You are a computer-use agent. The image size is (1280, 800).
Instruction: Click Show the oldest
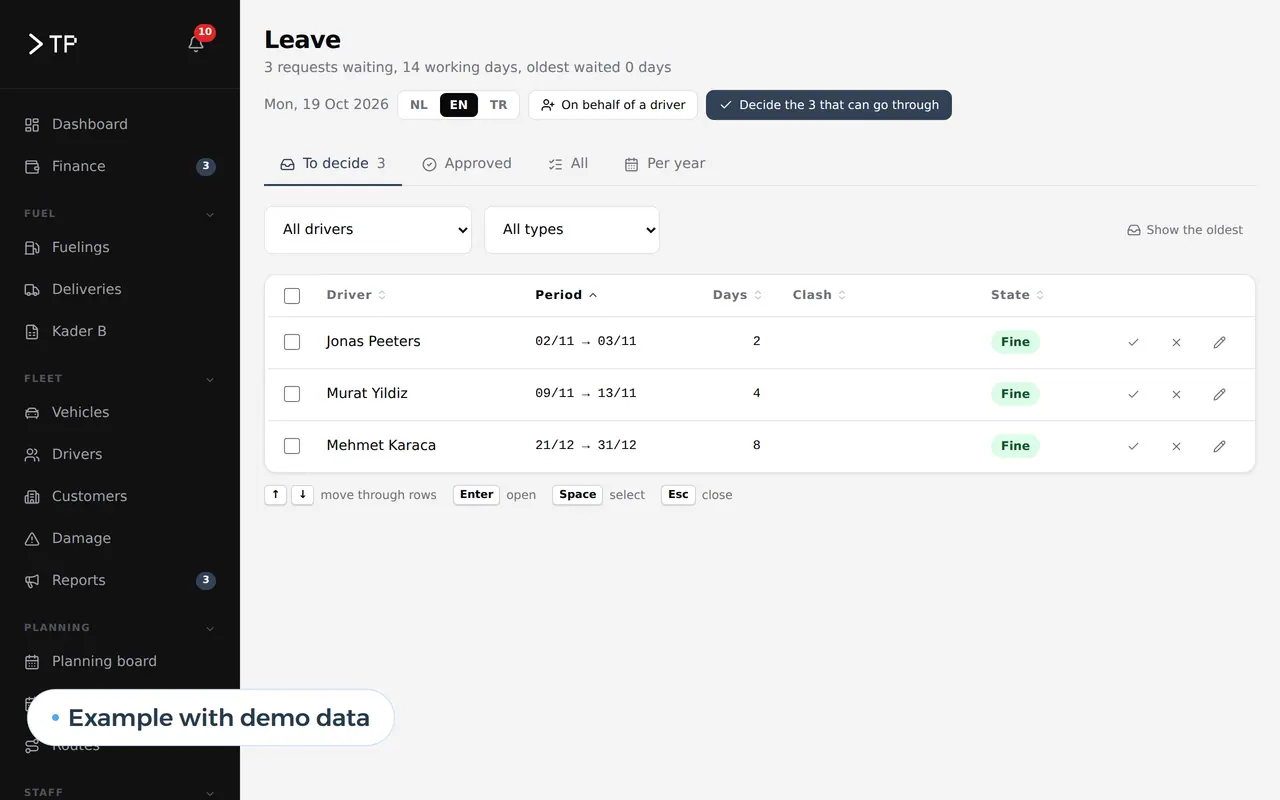coord(1185,230)
